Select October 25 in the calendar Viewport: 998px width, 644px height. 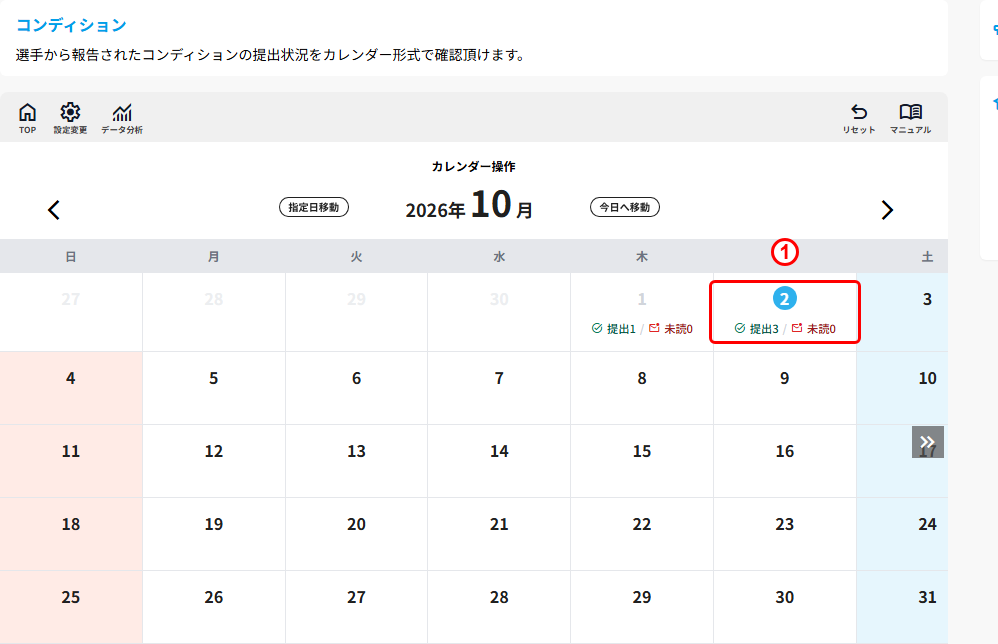pos(71,598)
